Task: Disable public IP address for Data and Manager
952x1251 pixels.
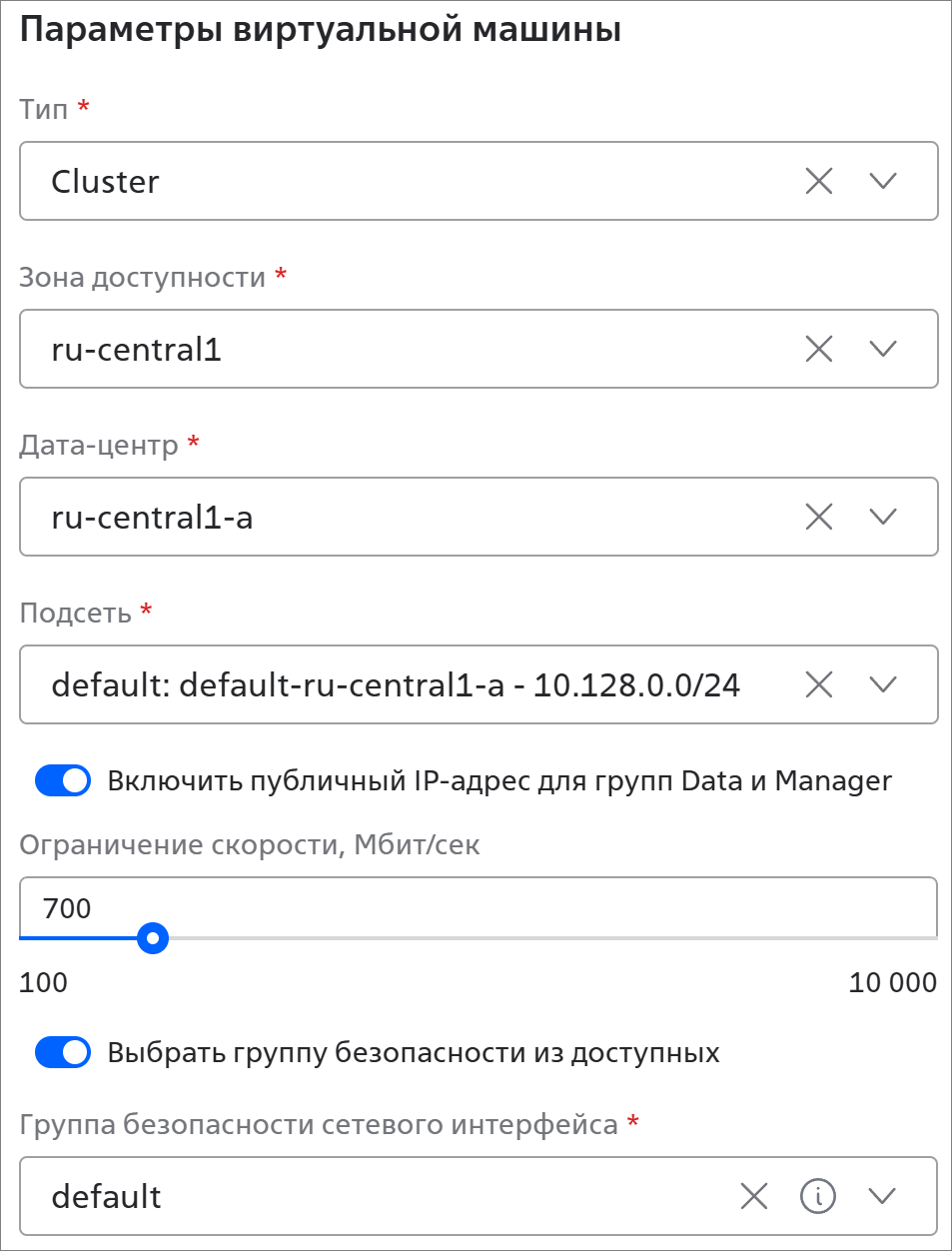Action: tap(63, 780)
